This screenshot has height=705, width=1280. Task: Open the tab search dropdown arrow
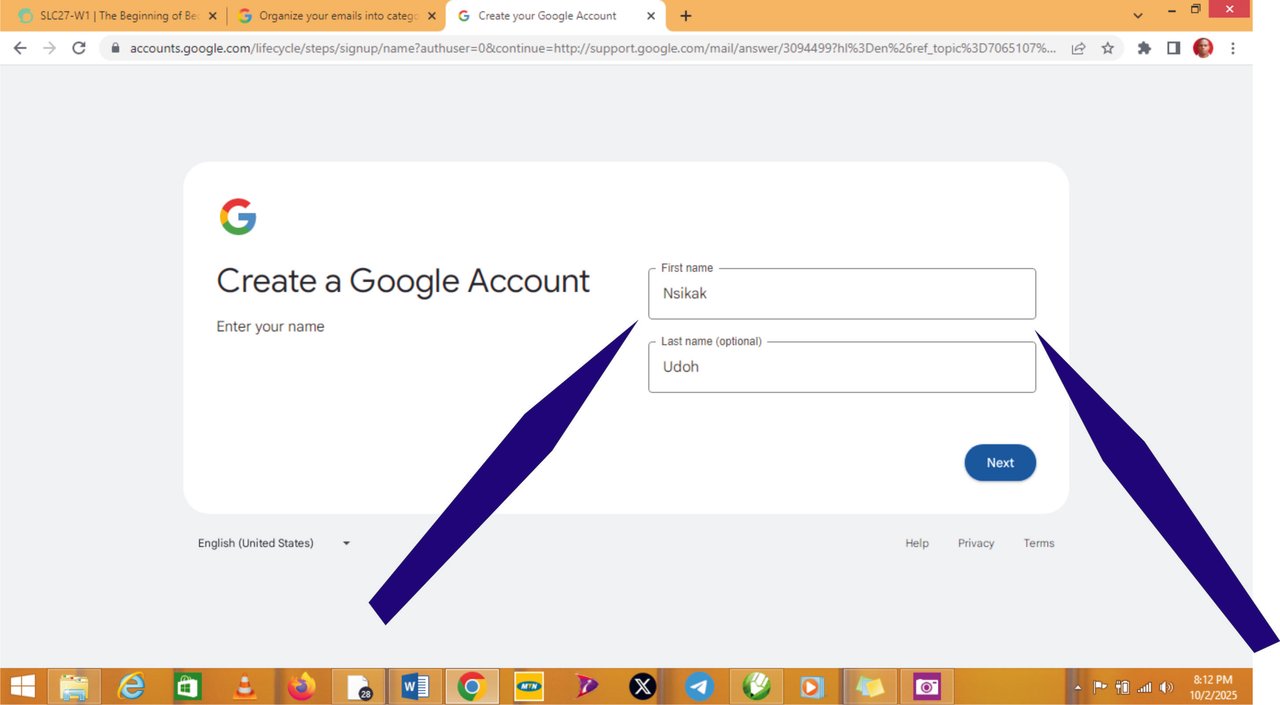click(1138, 16)
